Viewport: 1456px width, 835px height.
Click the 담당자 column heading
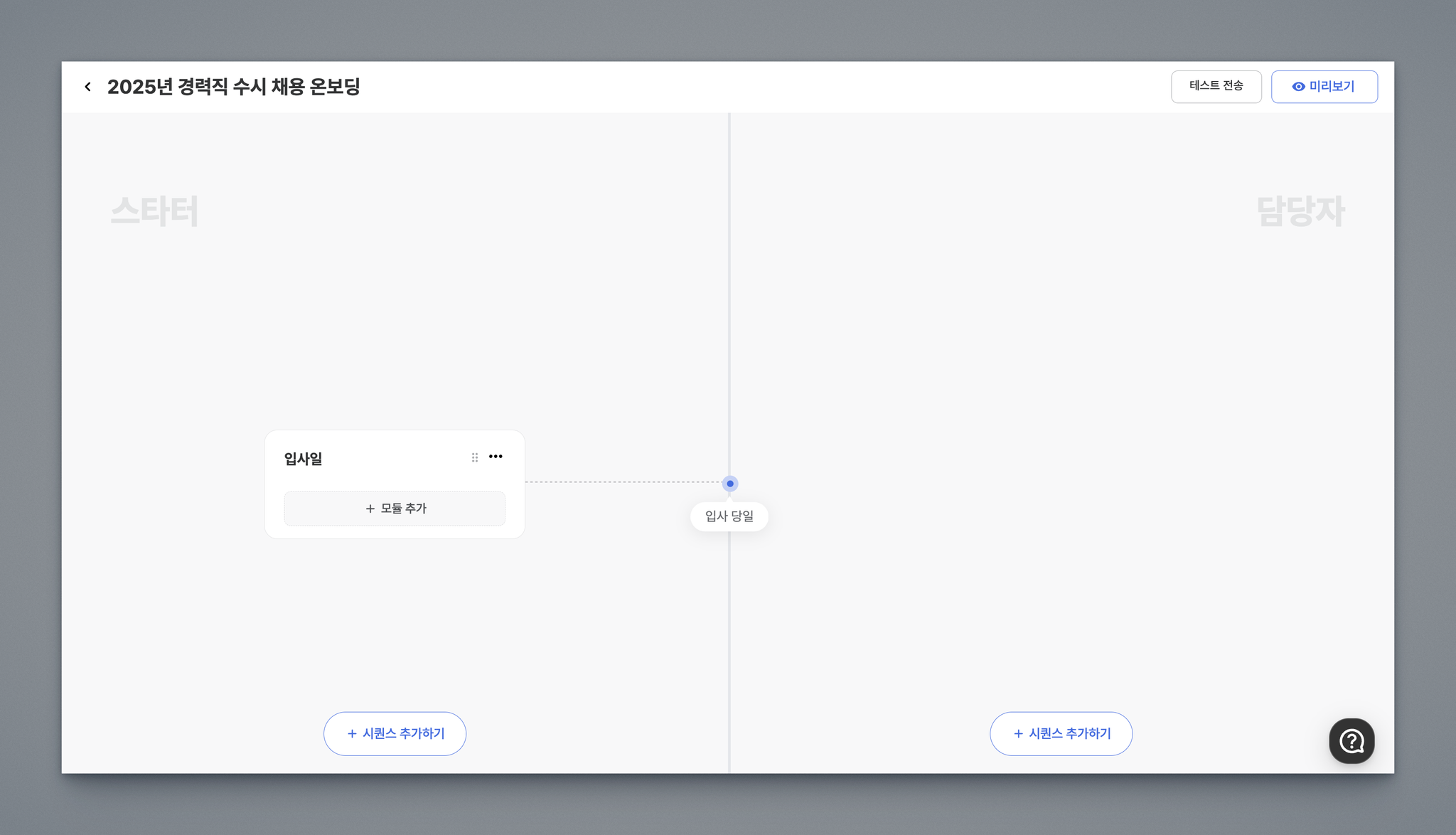1300,211
